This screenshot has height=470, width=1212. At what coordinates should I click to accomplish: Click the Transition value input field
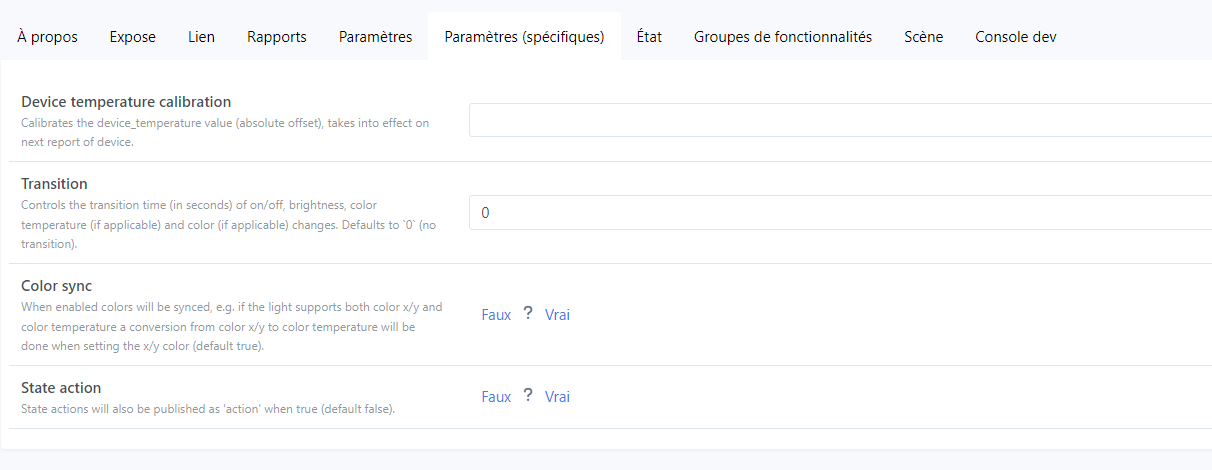[x=840, y=212]
